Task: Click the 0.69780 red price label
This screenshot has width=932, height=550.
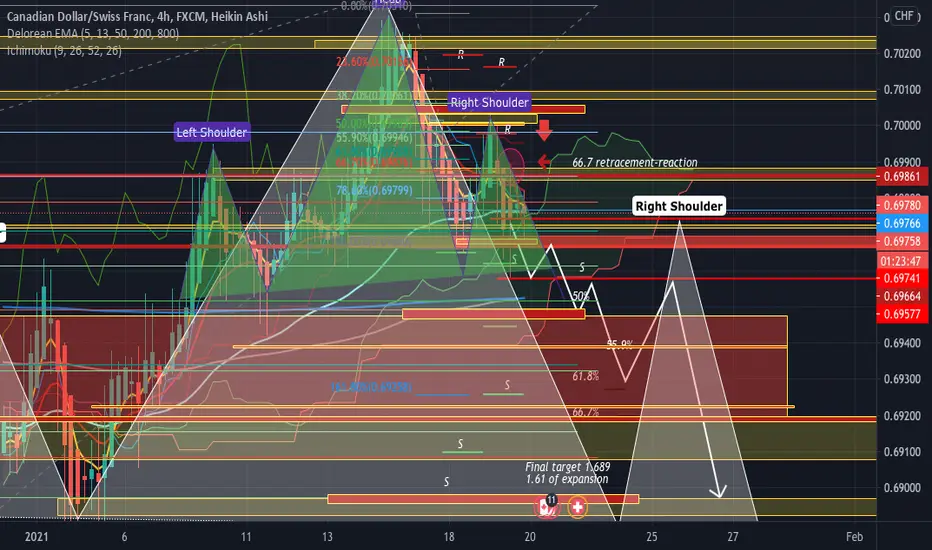Action: pos(902,206)
